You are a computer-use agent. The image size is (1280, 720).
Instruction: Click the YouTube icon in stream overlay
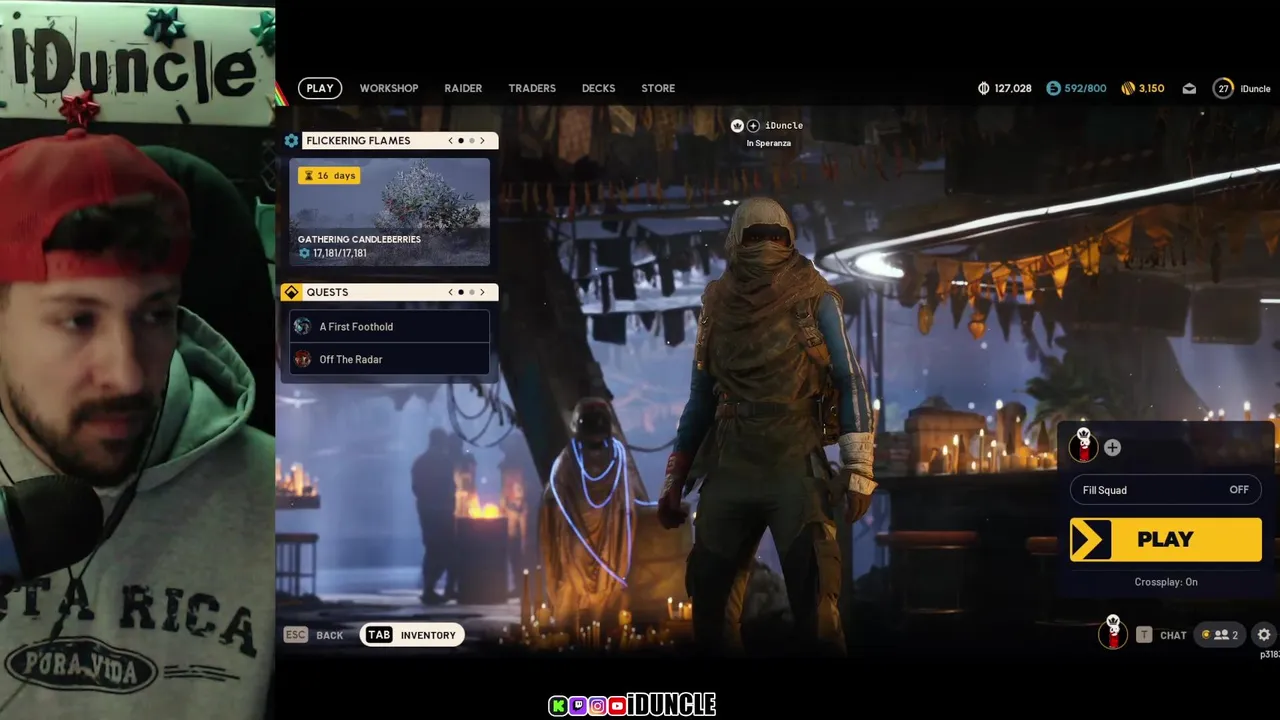coord(617,706)
